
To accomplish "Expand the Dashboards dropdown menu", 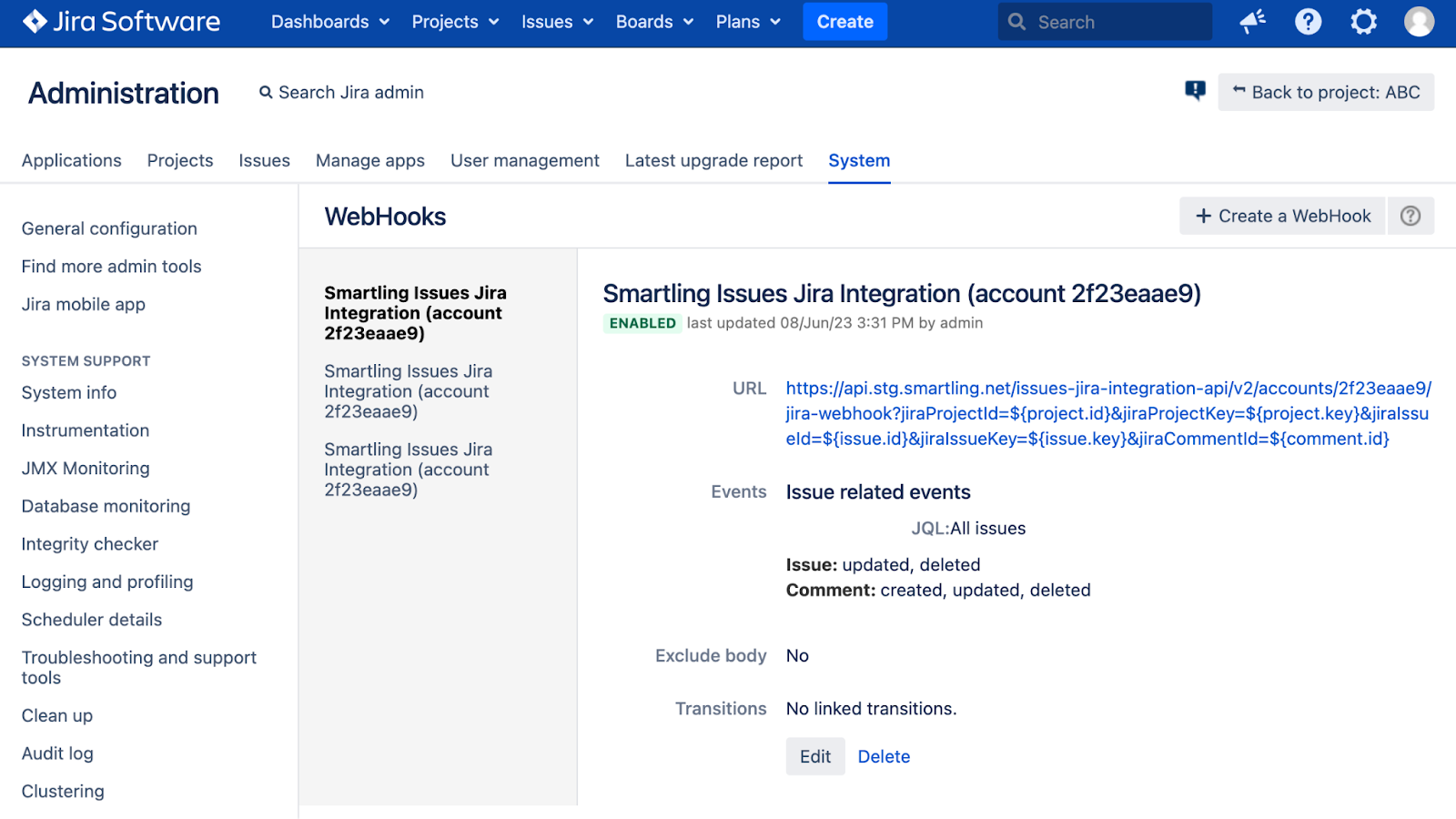I will coord(330,22).
